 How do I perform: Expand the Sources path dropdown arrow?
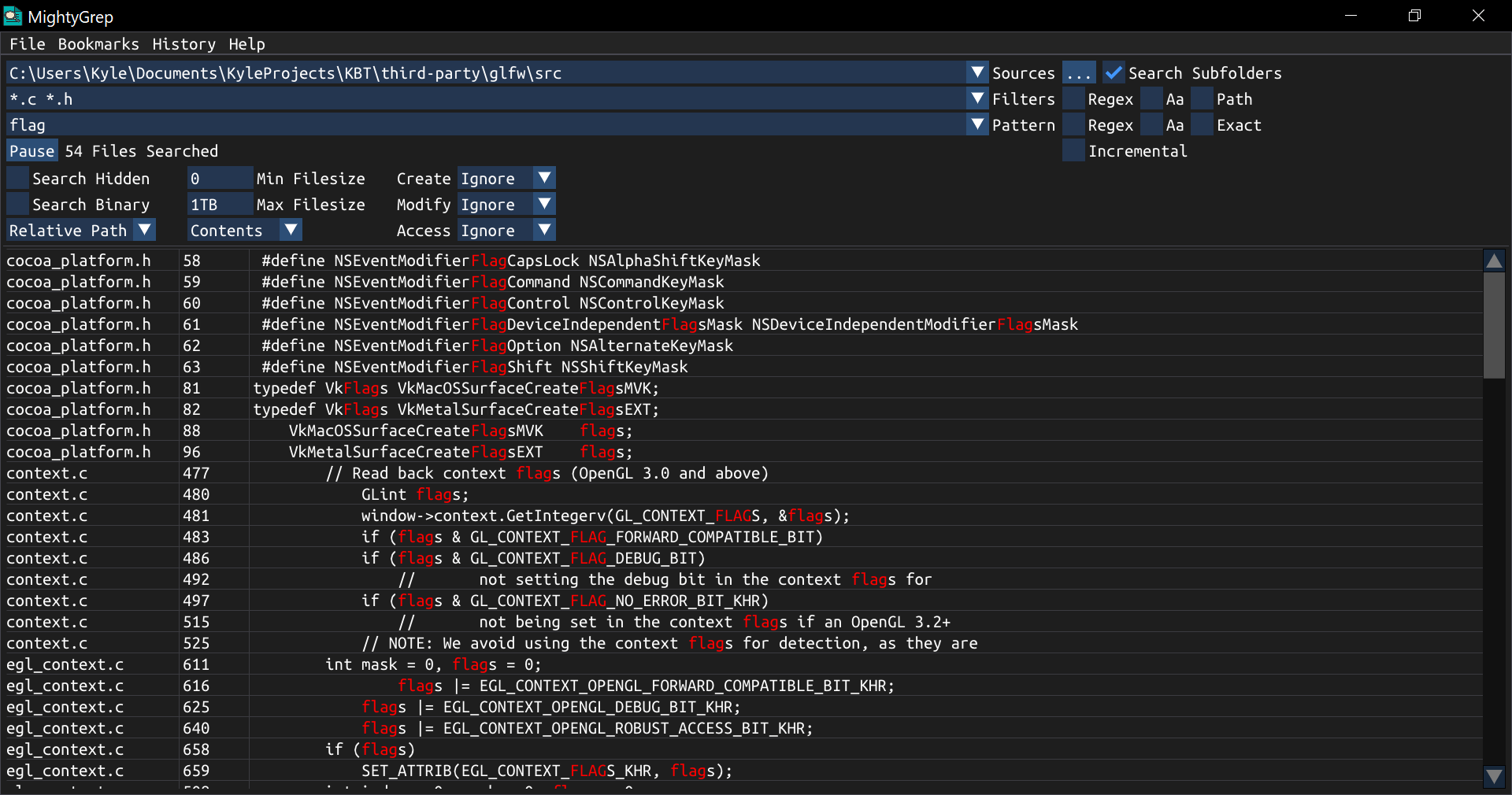click(977, 73)
